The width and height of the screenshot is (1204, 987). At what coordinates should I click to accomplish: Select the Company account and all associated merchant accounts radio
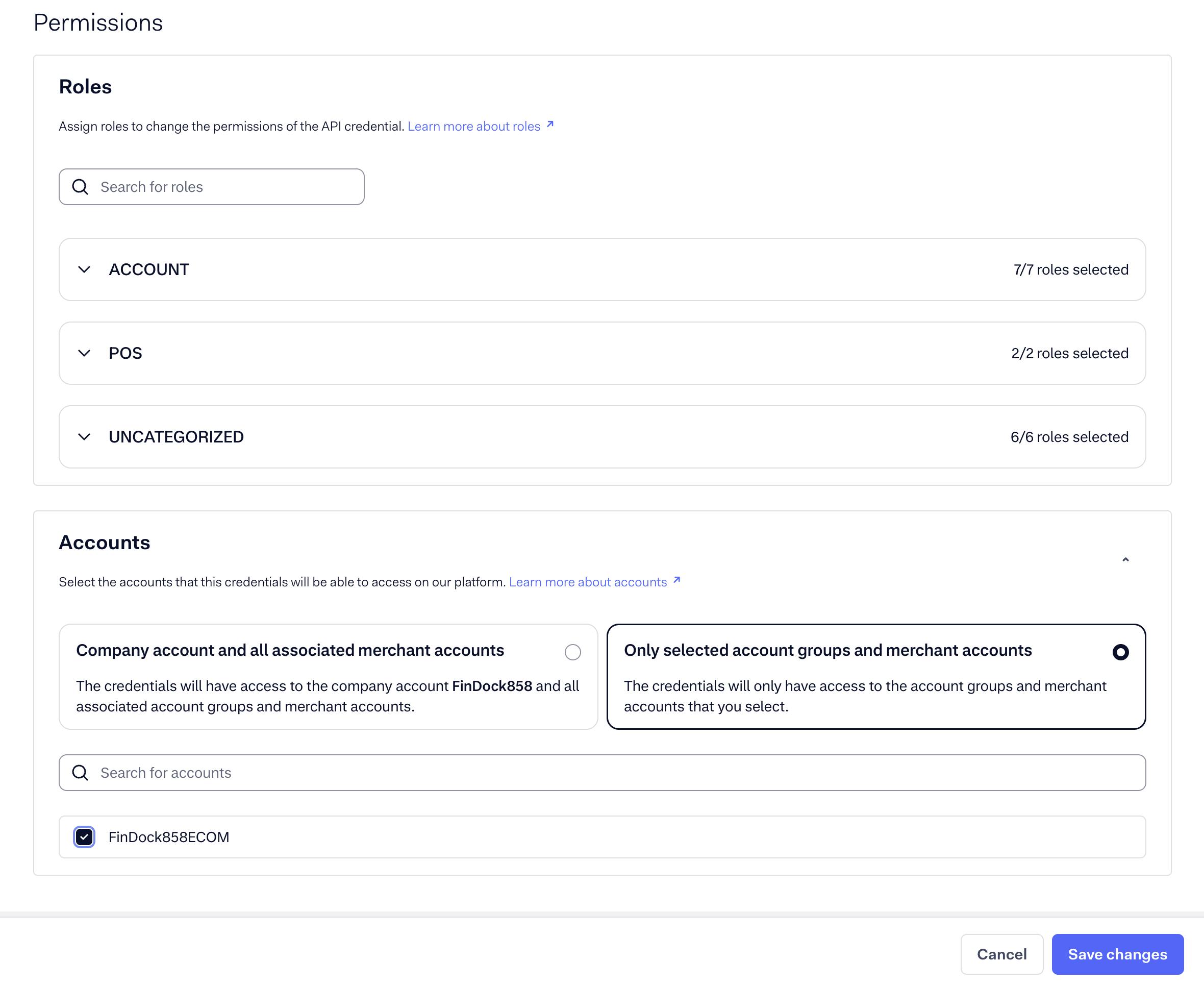coord(572,652)
